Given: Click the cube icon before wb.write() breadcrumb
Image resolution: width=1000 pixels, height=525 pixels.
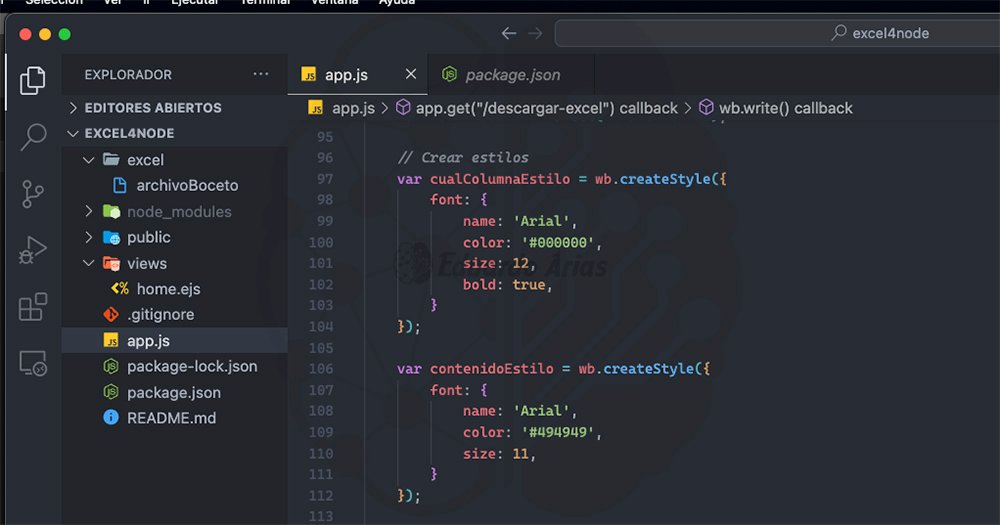Looking at the screenshot, I should [706, 107].
